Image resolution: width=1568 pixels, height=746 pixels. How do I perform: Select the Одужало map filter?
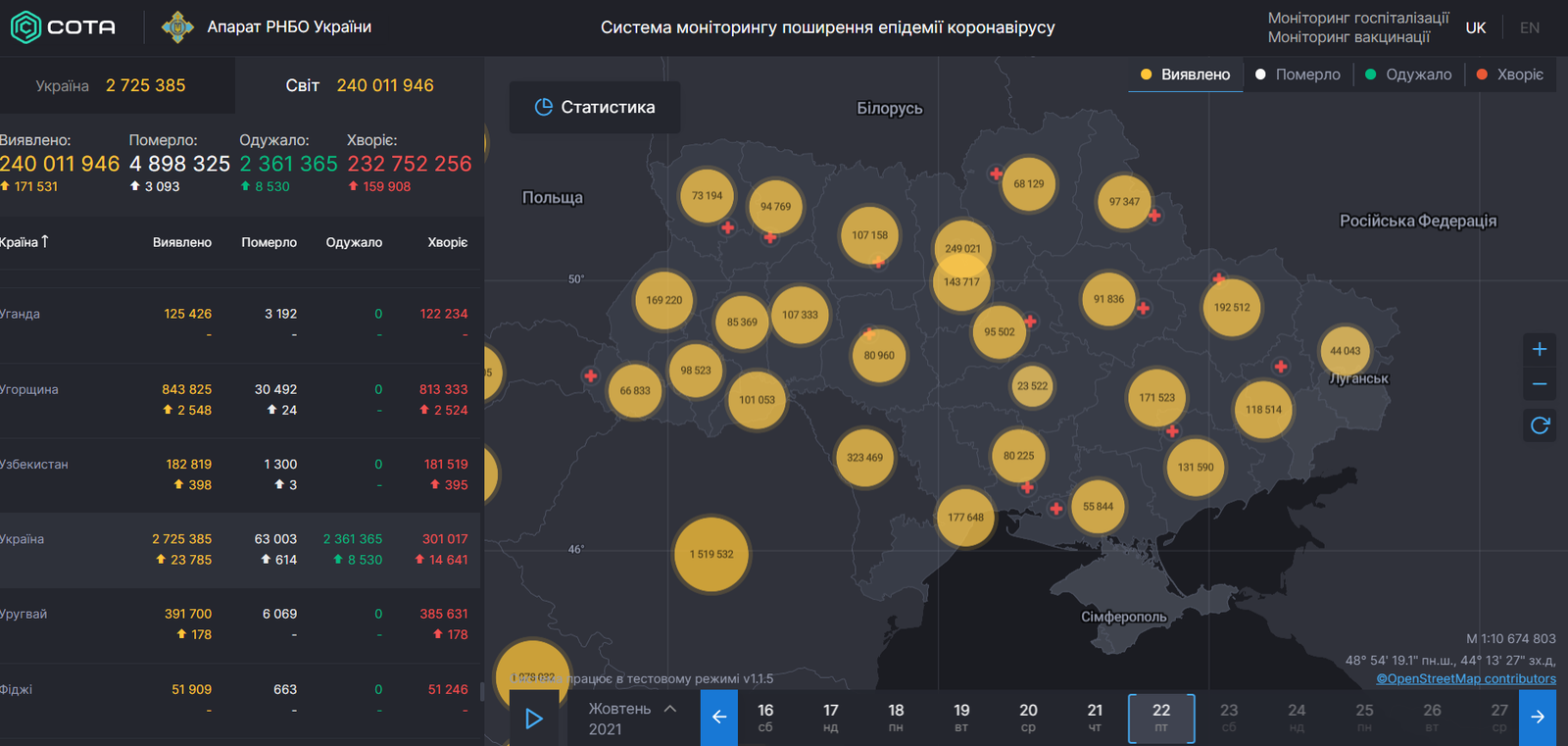point(1408,75)
